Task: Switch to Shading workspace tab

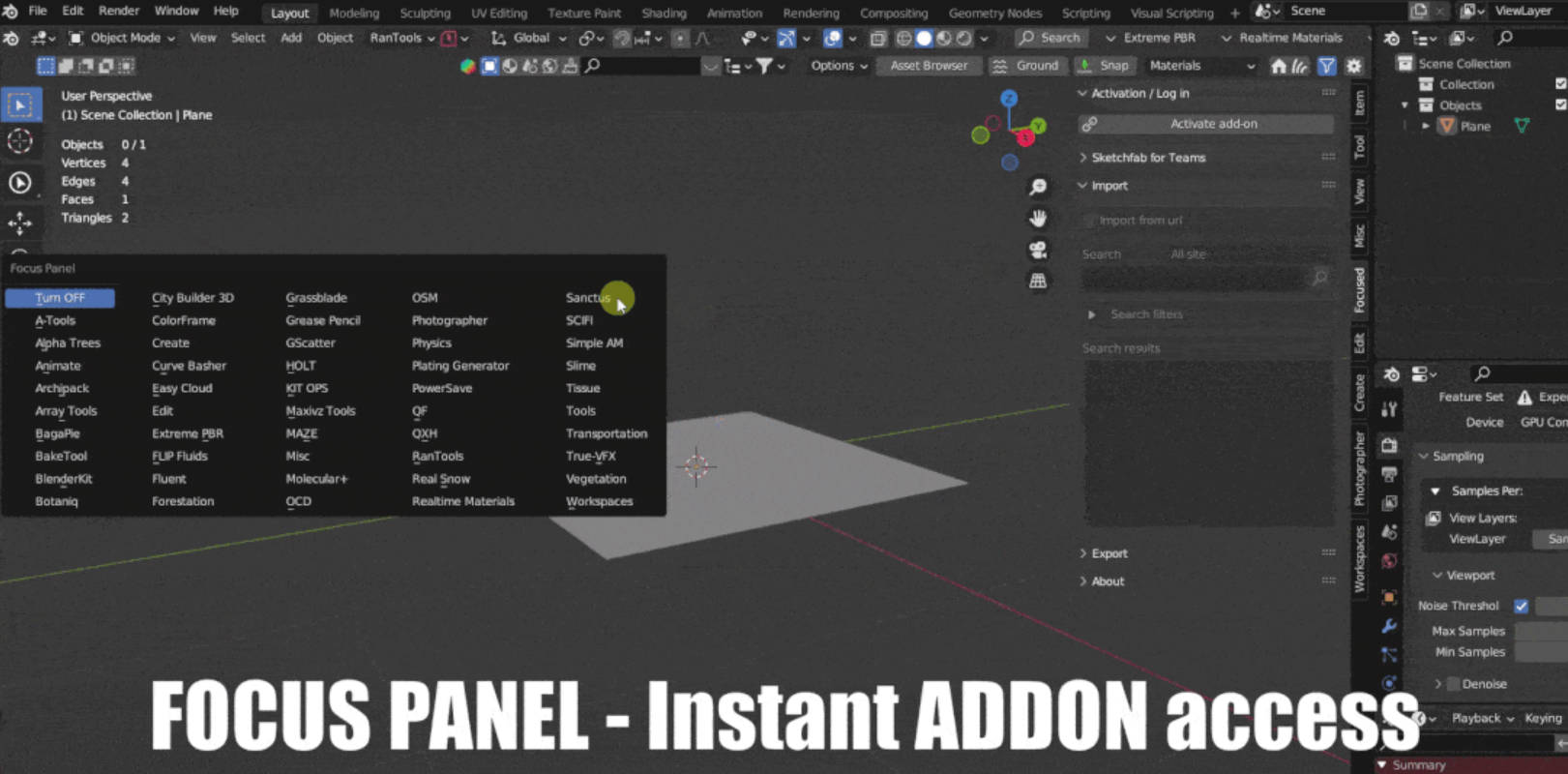Action: click(664, 13)
